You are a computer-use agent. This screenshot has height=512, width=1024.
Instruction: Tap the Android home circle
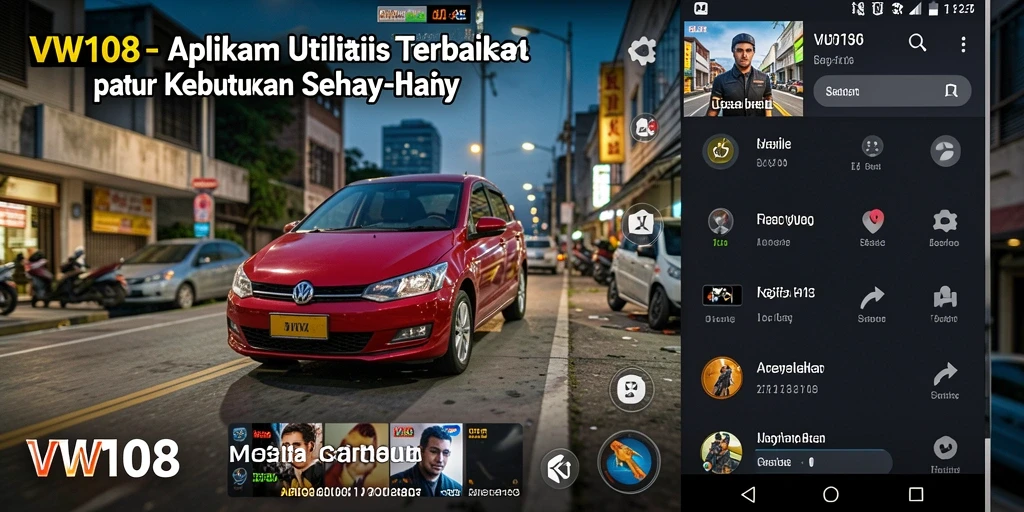[x=831, y=494]
